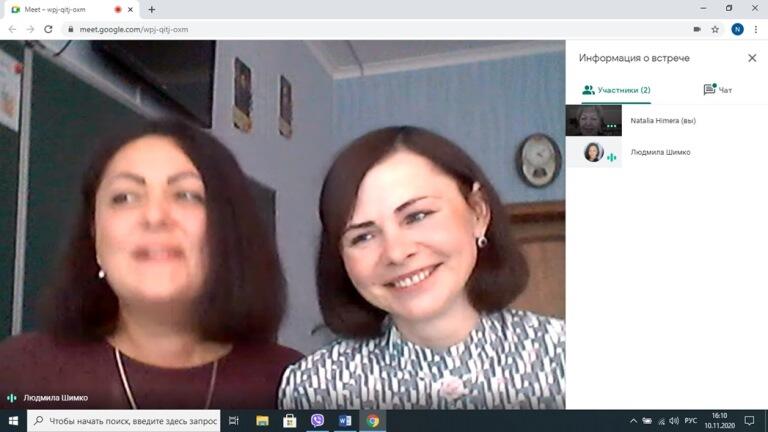
Task: Open network status in system tray
Action: (x=661, y=421)
